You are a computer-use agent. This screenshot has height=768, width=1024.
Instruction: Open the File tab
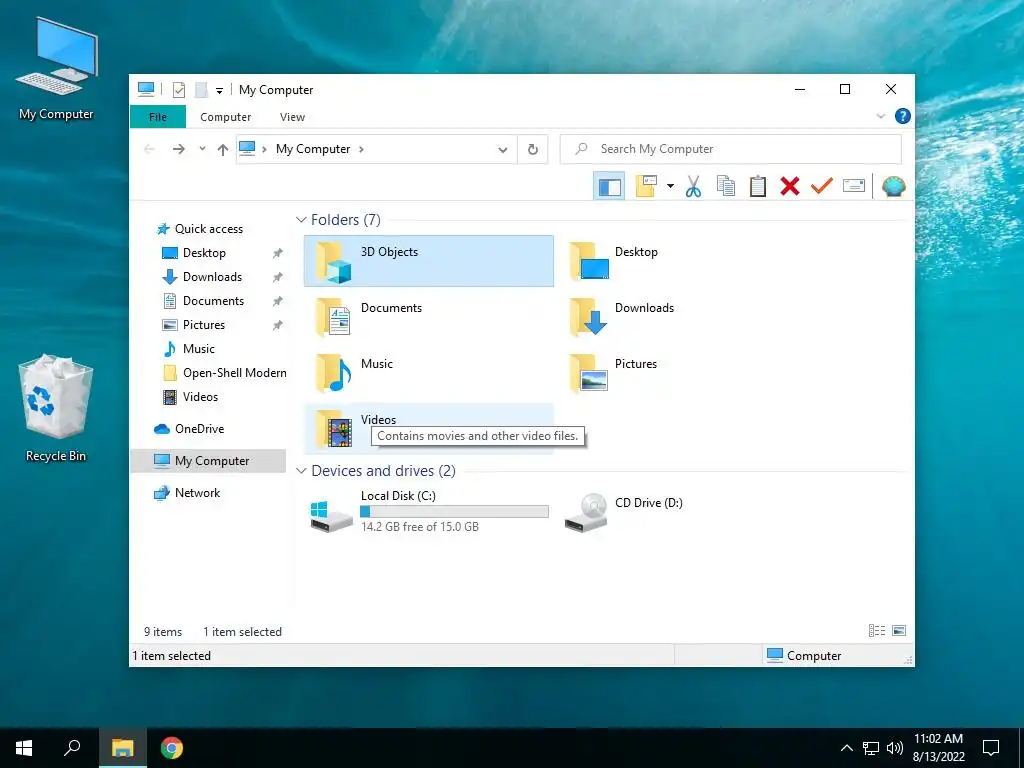click(x=158, y=117)
